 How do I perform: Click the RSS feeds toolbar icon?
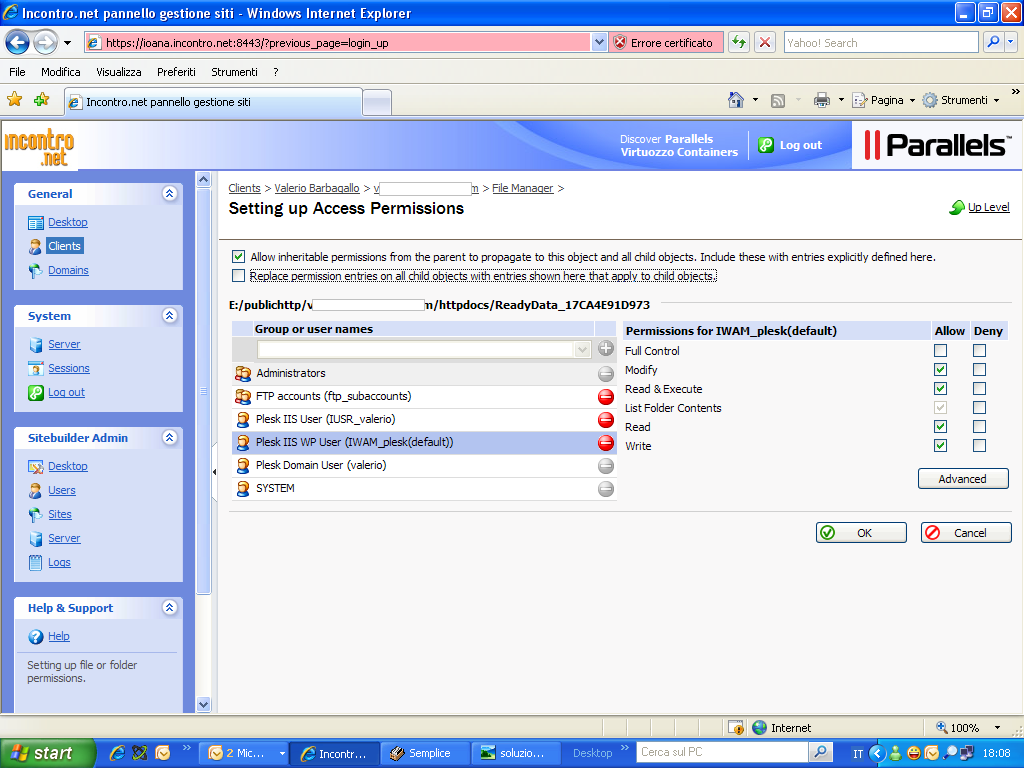click(778, 101)
